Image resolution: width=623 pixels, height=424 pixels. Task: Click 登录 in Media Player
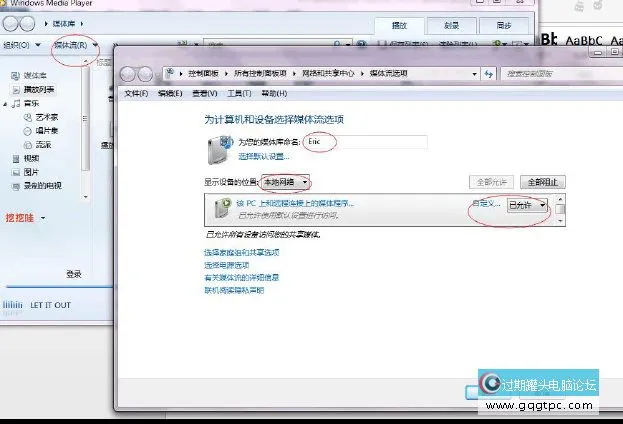(74, 274)
